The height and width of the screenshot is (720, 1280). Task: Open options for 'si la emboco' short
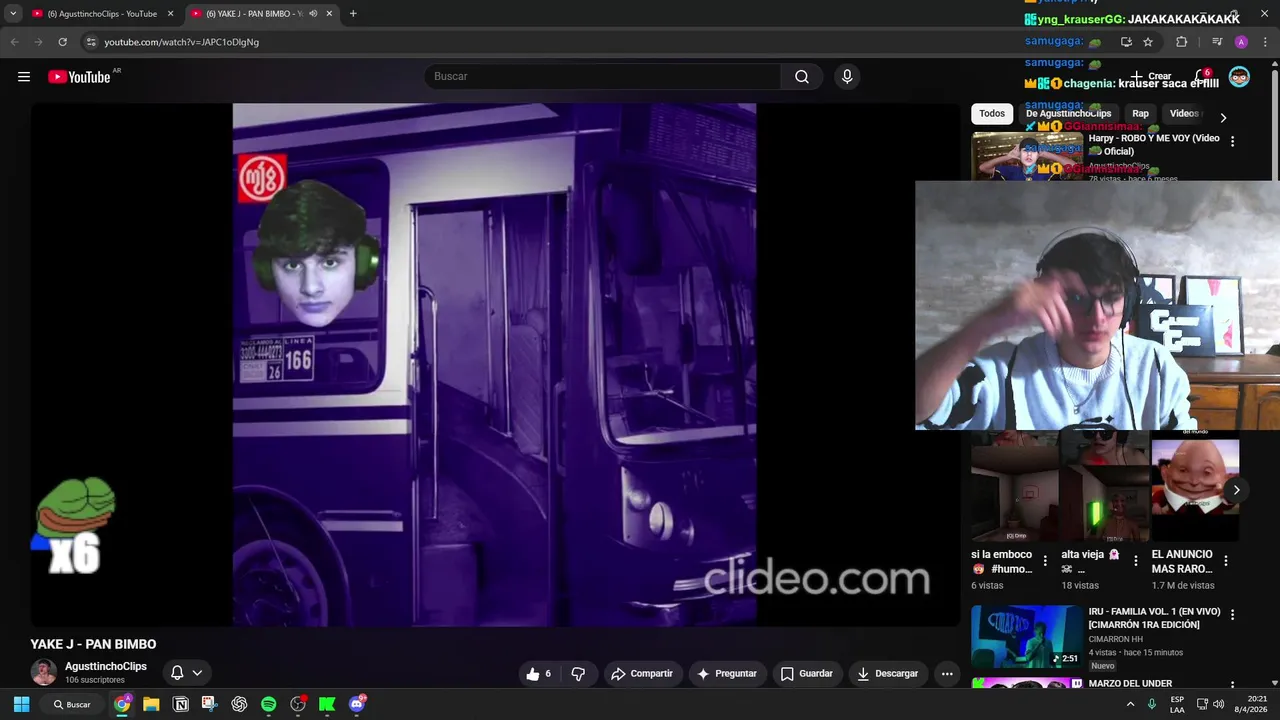pyautogui.click(x=1045, y=561)
